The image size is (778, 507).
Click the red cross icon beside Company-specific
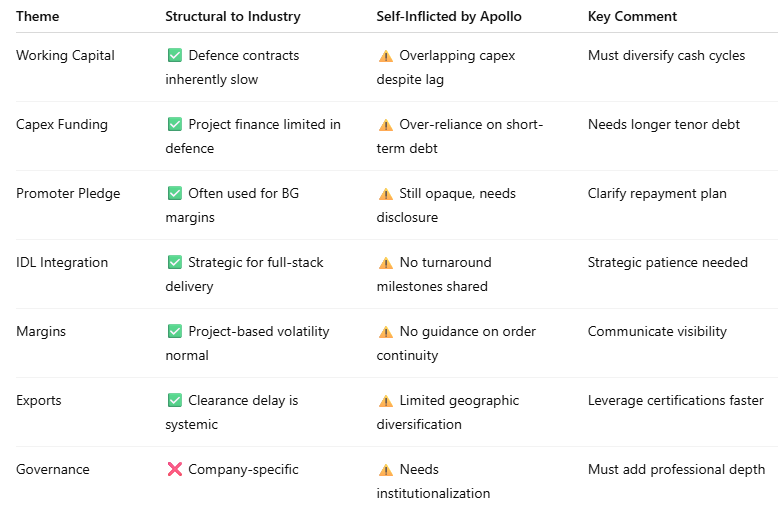pos(175,470)
